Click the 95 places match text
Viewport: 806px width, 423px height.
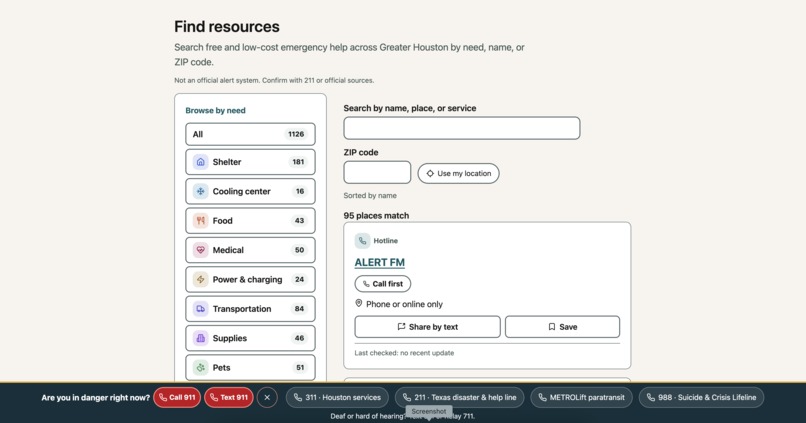(x=376, y=215)
